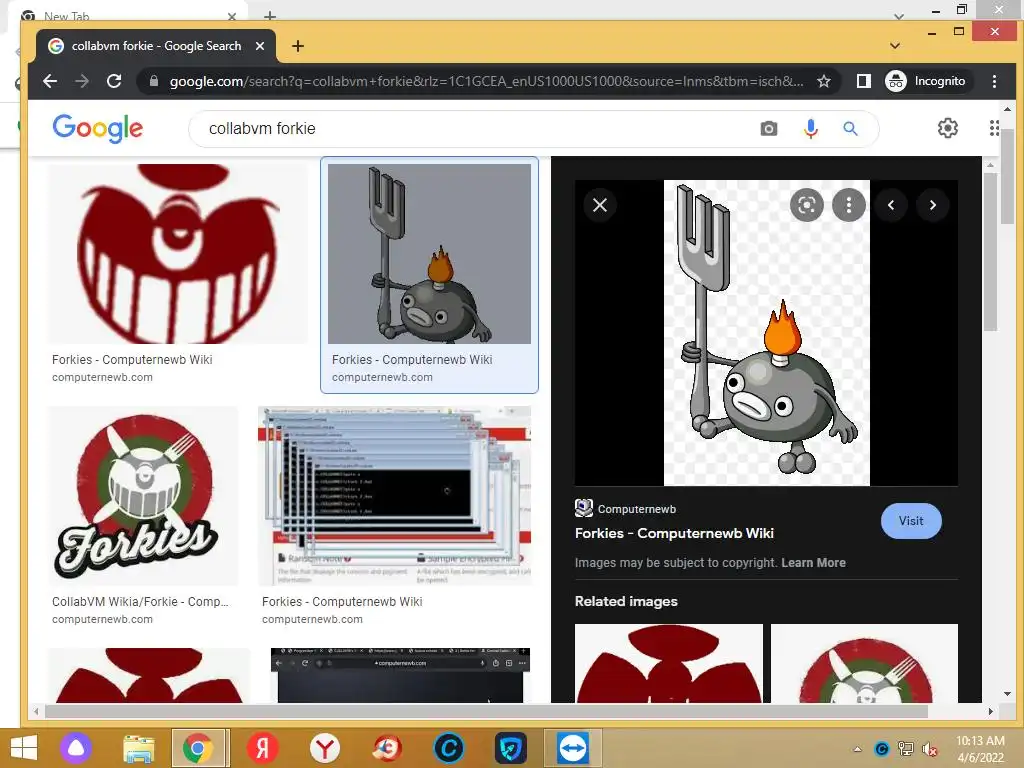Open Google Chrome taskbar icon
The width and height of the screenshot is (1024, 768).
pyautogui.click(x=198, y=748)
